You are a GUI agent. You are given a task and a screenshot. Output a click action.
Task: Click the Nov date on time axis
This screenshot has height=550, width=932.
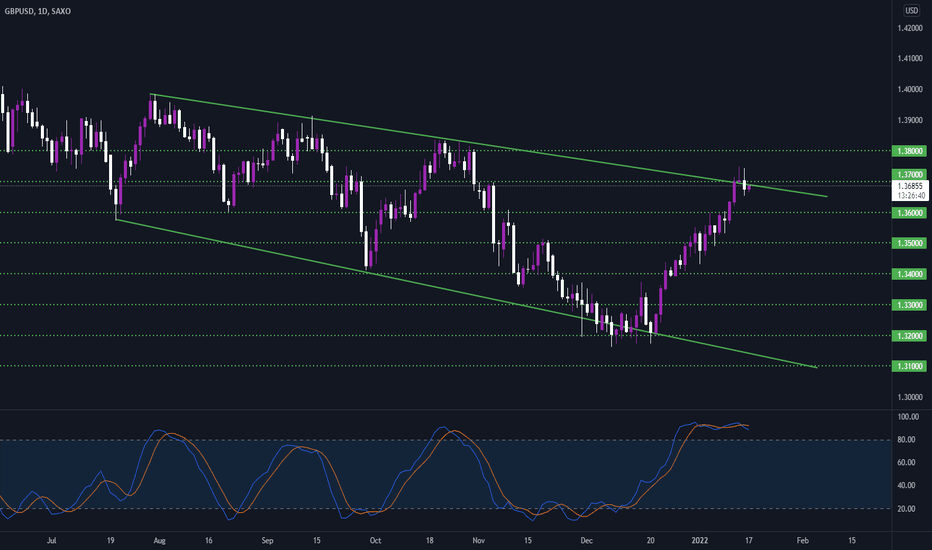(478, 540)
